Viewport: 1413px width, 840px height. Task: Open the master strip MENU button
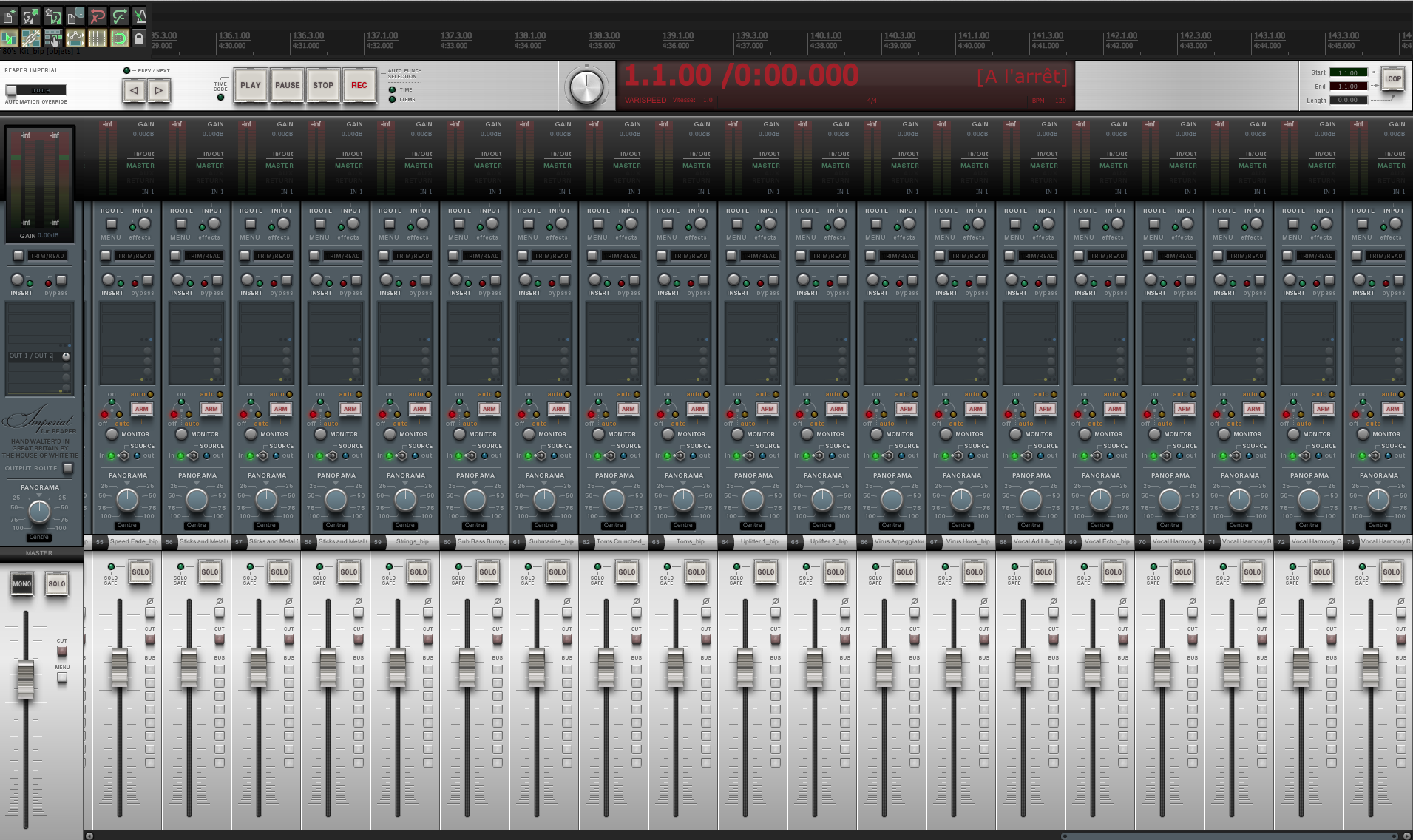(x=62, y=677)
